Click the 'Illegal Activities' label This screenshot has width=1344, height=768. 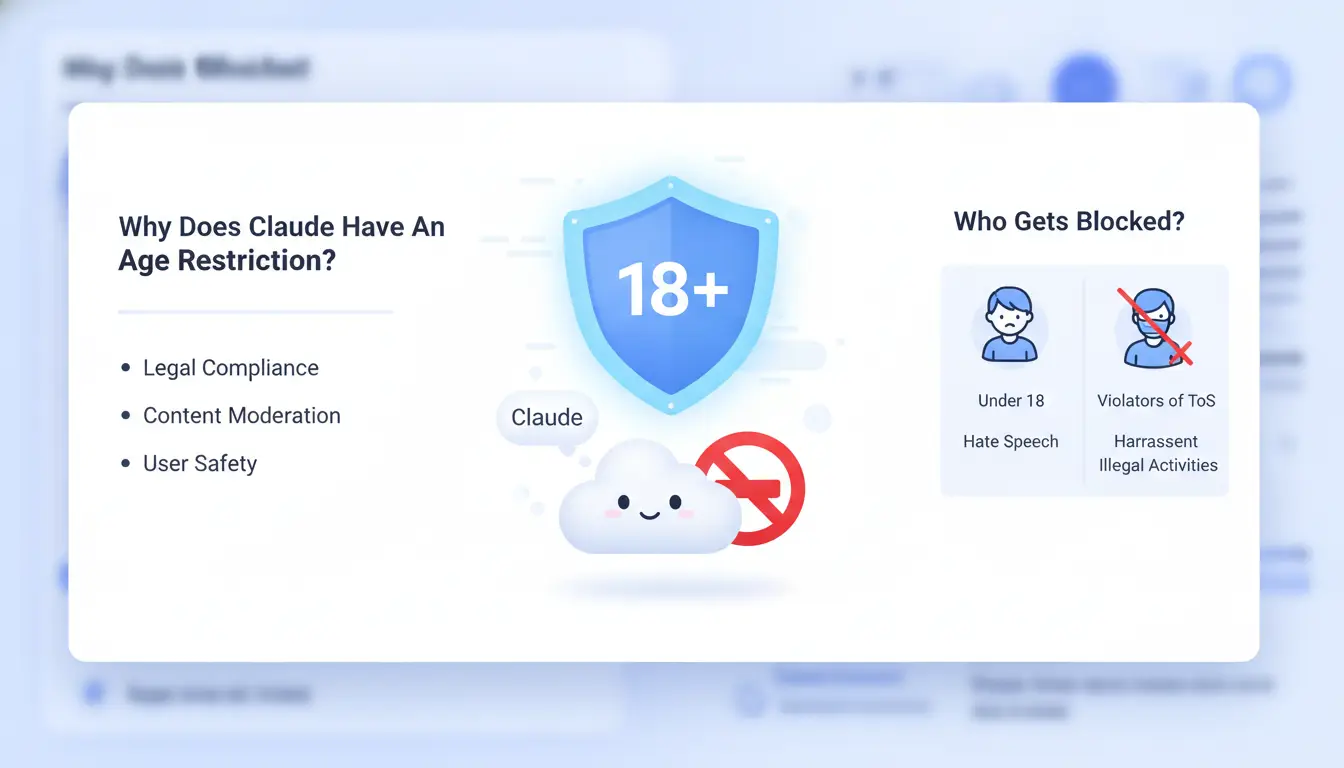tap(1158, 465)
